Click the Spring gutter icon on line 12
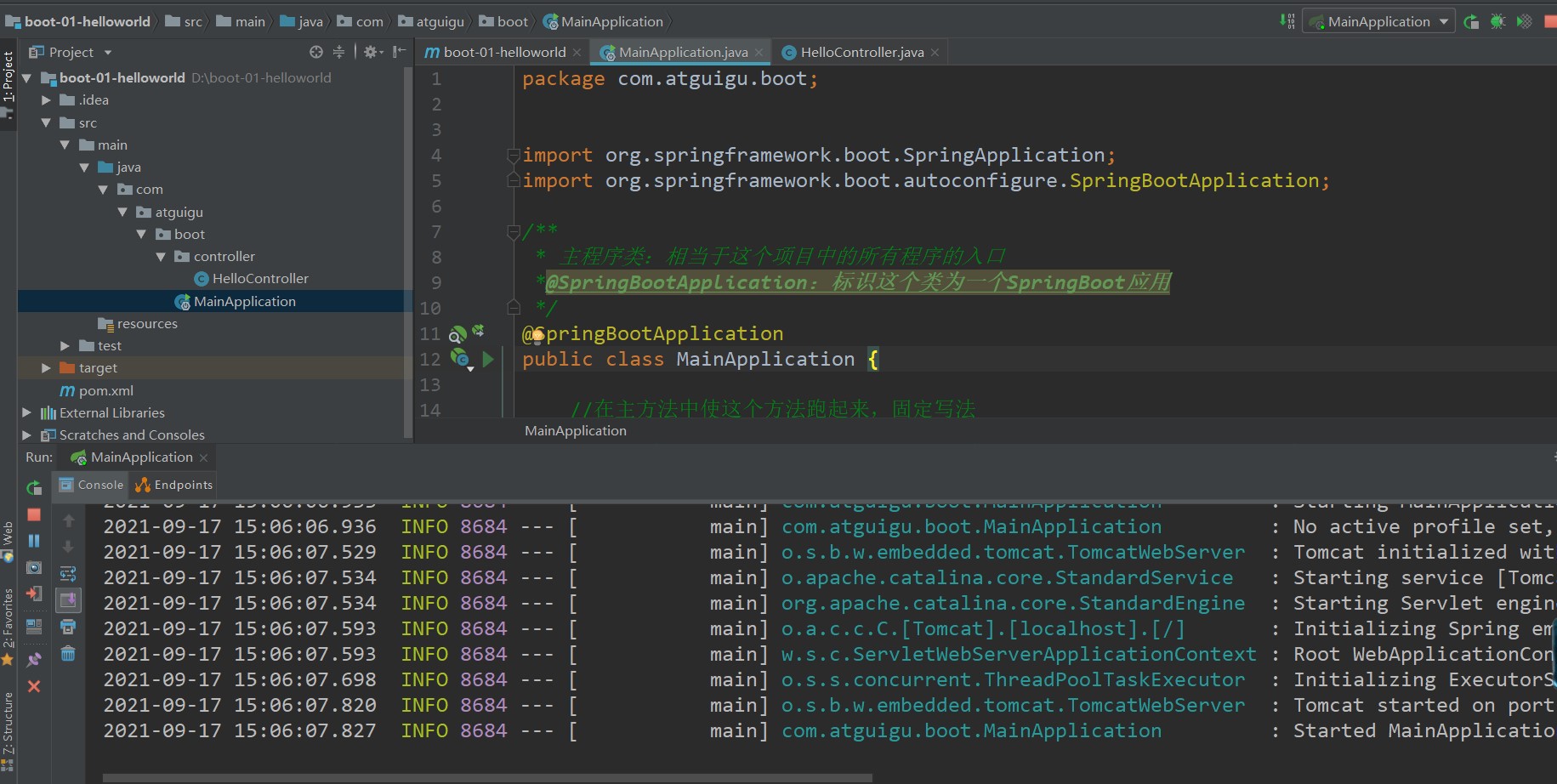 pyautogui.click(x=460, y=359)
